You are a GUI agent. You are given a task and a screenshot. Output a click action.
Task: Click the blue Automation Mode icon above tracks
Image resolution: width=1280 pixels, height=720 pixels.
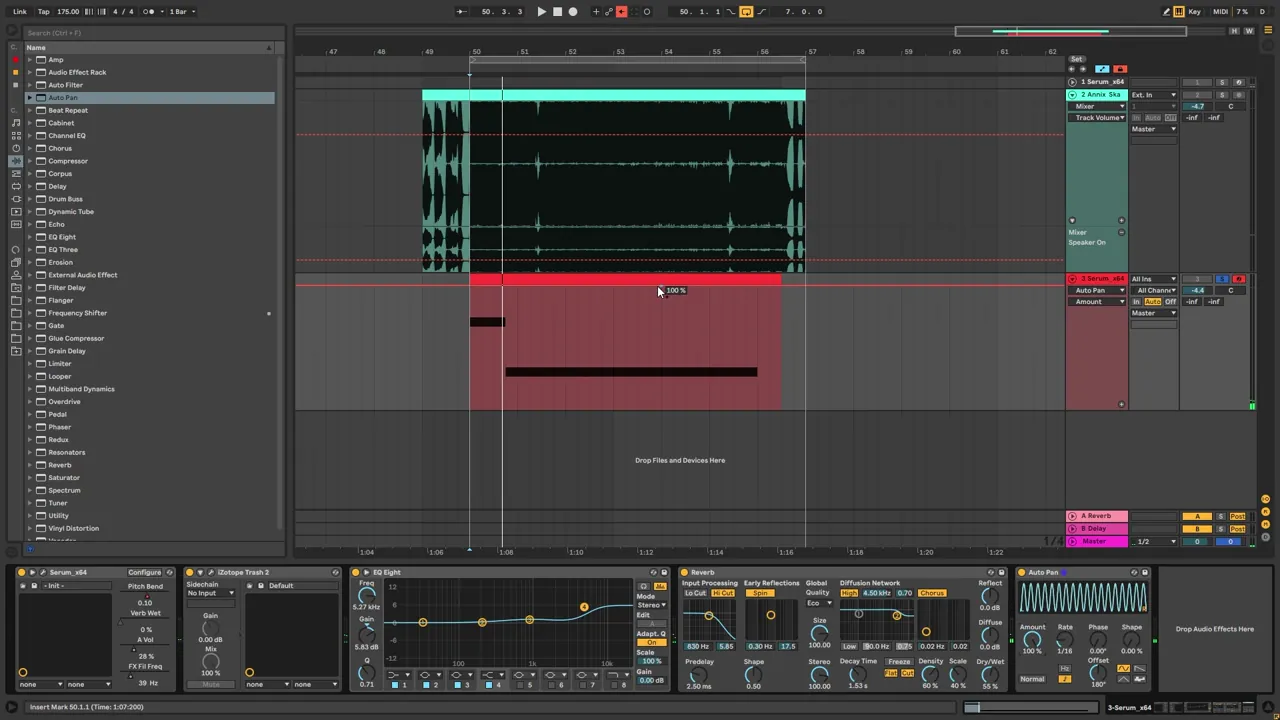[x=1102, y=69]
